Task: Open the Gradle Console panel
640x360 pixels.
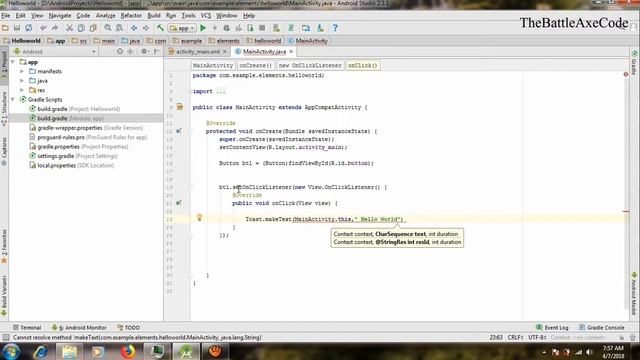Action: (602, 327)
